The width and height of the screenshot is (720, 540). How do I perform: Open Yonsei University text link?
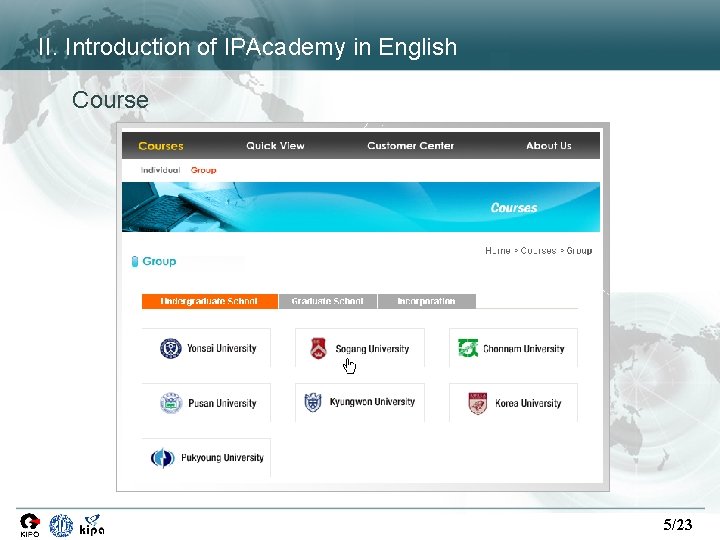[x=222, y=348]
